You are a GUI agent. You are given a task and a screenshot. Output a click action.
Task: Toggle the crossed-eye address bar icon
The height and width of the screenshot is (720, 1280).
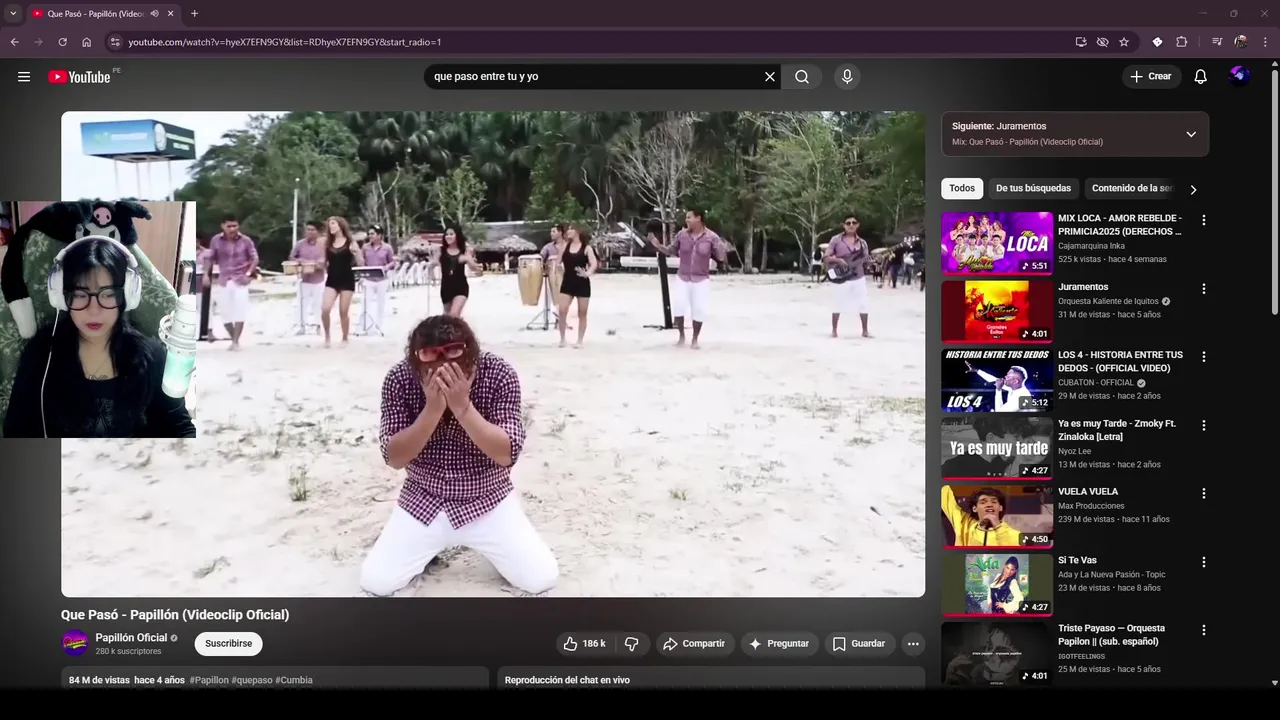(x=1102, y=42)
